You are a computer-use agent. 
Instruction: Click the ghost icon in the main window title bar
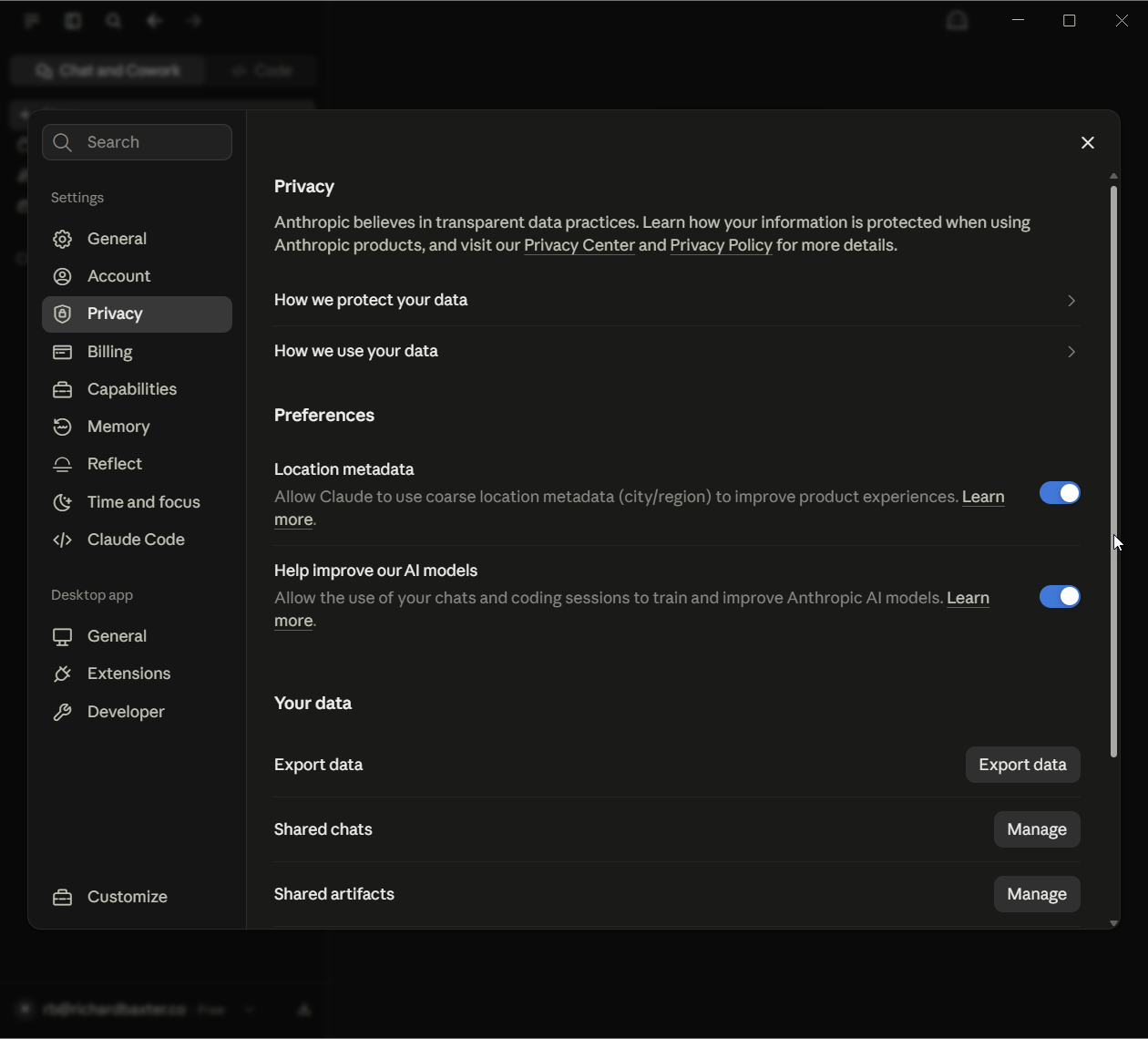click(x=957, y=20)
